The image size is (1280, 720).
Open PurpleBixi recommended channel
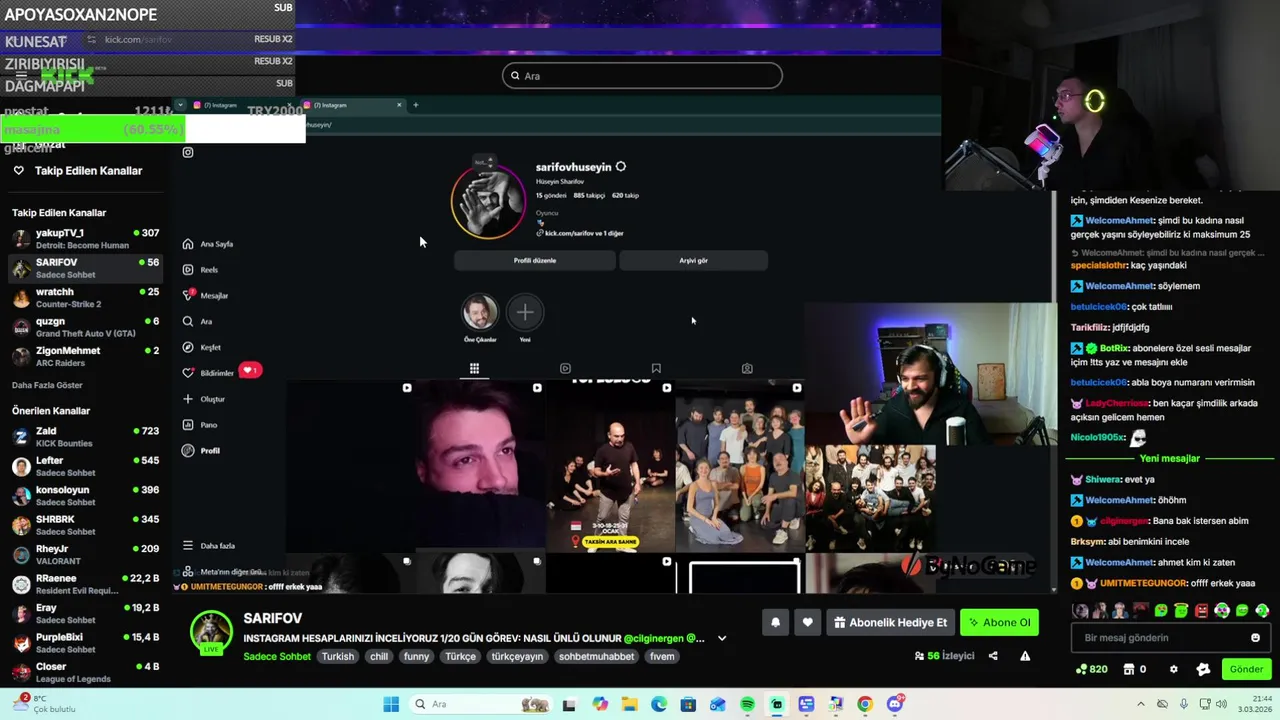pos(85,642)
